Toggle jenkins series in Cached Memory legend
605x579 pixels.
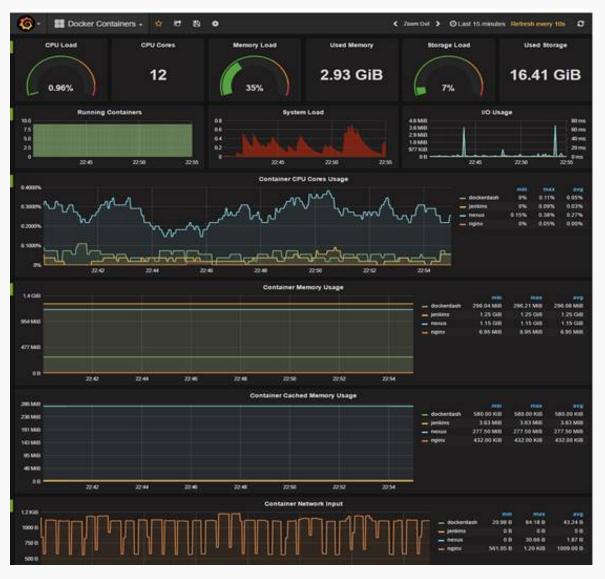click(x=440, y=423)
